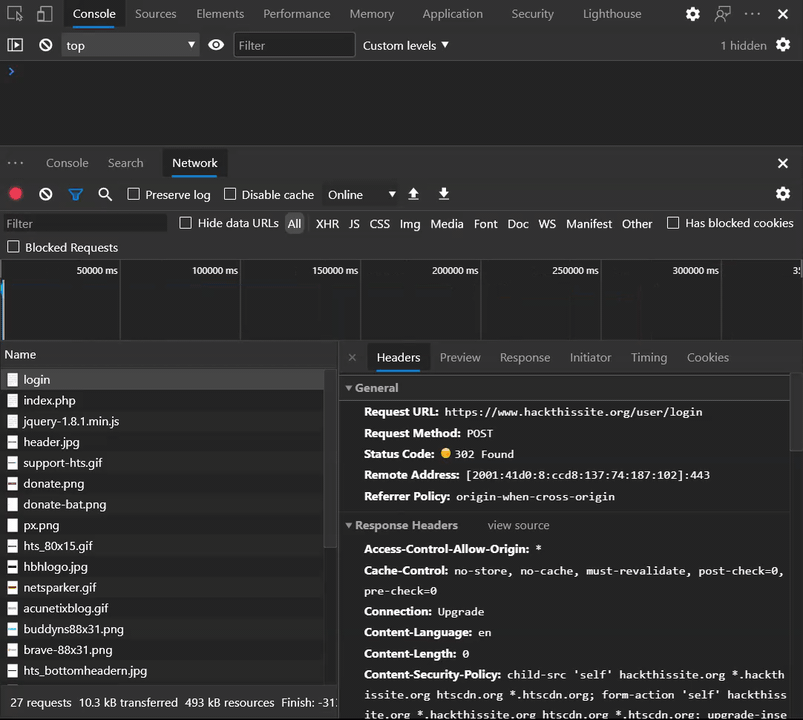803x720 pixels.
Task: Open the drawer three-dot menu
Action: click(15, 163)
